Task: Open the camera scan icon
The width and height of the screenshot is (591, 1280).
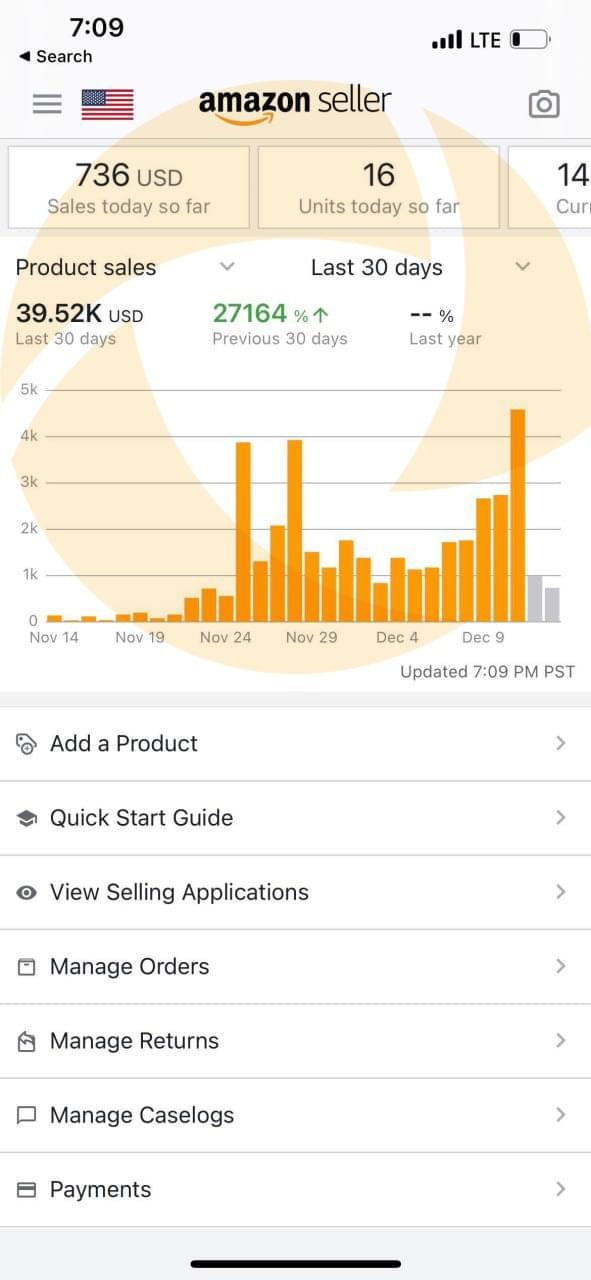Action: [544, 104]
